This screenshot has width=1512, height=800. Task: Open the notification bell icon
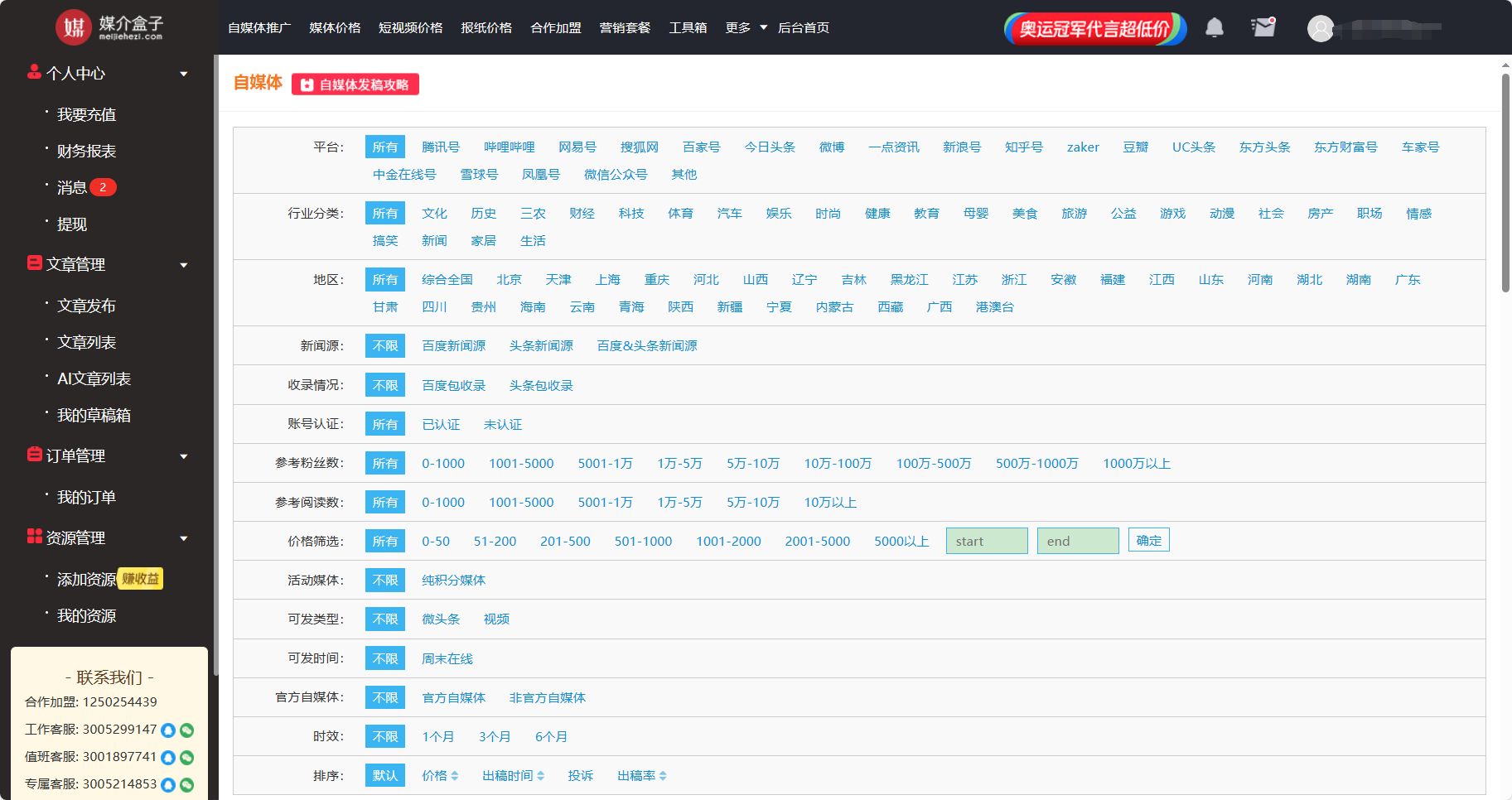pos(1214,27)
